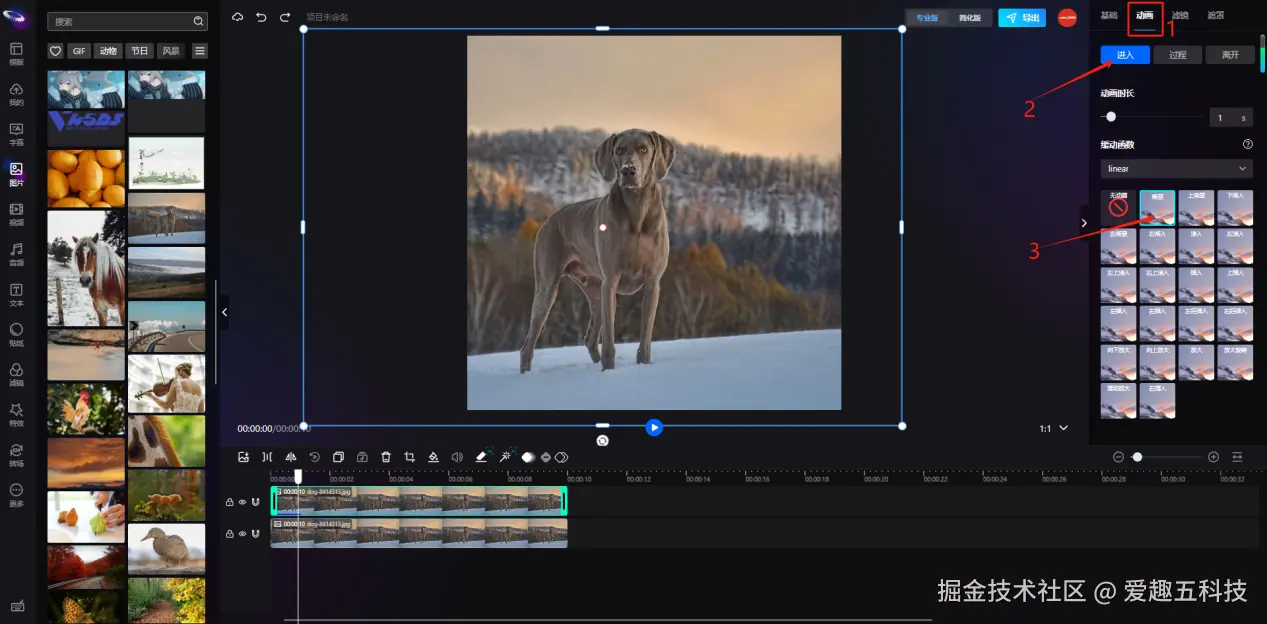Switch to 简化版 simplified mode
This screenshot has height=624, width=1267.
pyautogui.click(x=969, y=18)
